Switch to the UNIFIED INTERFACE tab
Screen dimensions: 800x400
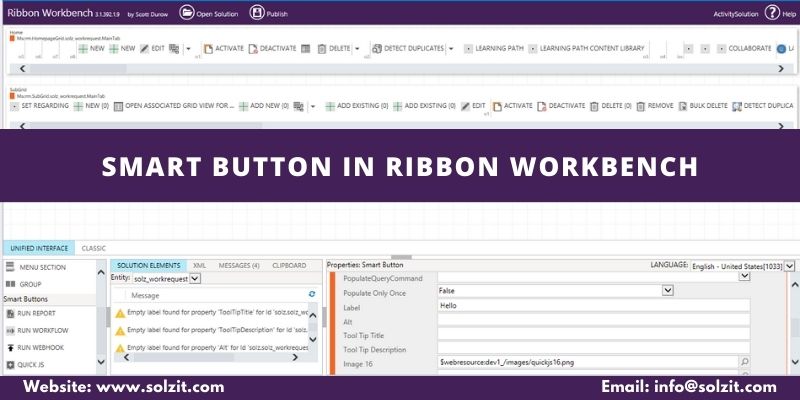pyautogui.click(x=39, y=248)
